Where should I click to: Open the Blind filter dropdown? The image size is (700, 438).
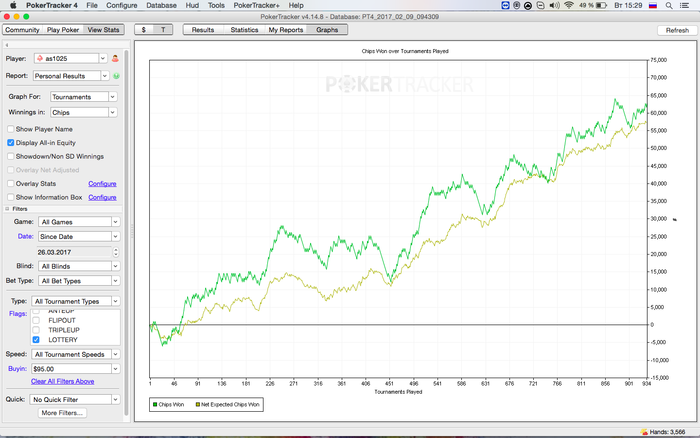pos(115,266)
